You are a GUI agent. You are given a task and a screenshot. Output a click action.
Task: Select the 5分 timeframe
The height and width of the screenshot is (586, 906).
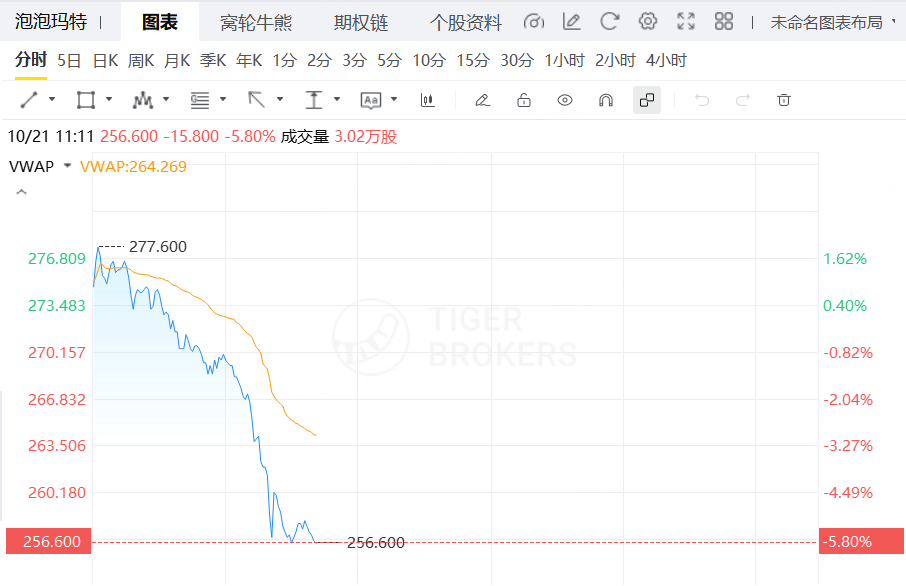(389, 60)
